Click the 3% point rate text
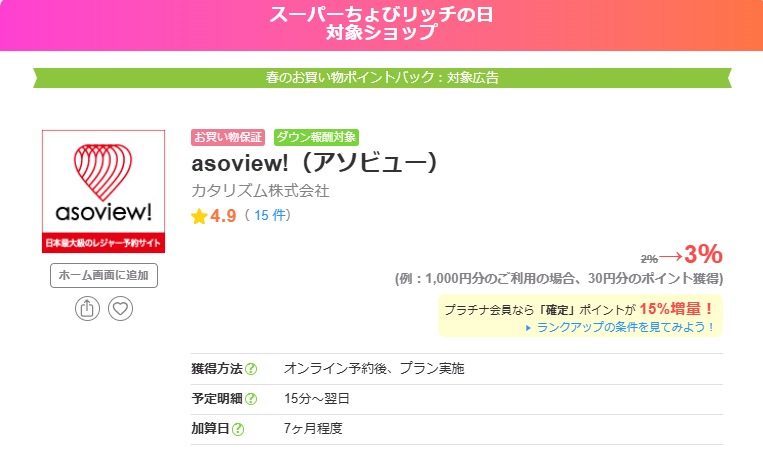 [703, 254]
